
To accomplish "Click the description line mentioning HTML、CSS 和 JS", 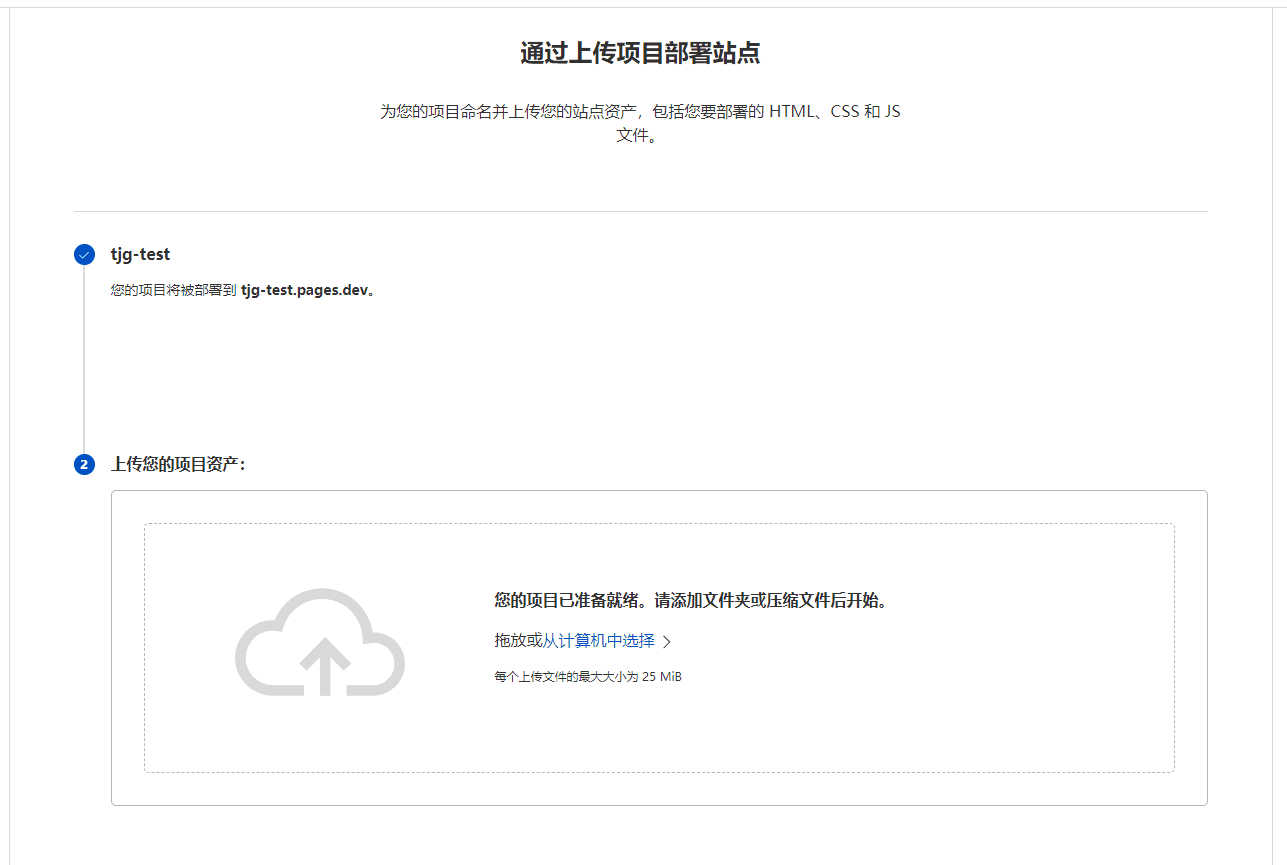I will [640, 112].
